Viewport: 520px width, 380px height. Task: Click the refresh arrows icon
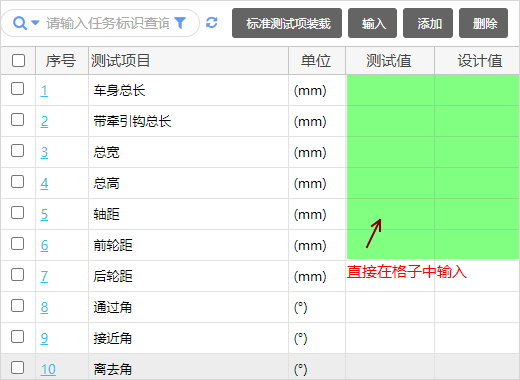point(212,23)
